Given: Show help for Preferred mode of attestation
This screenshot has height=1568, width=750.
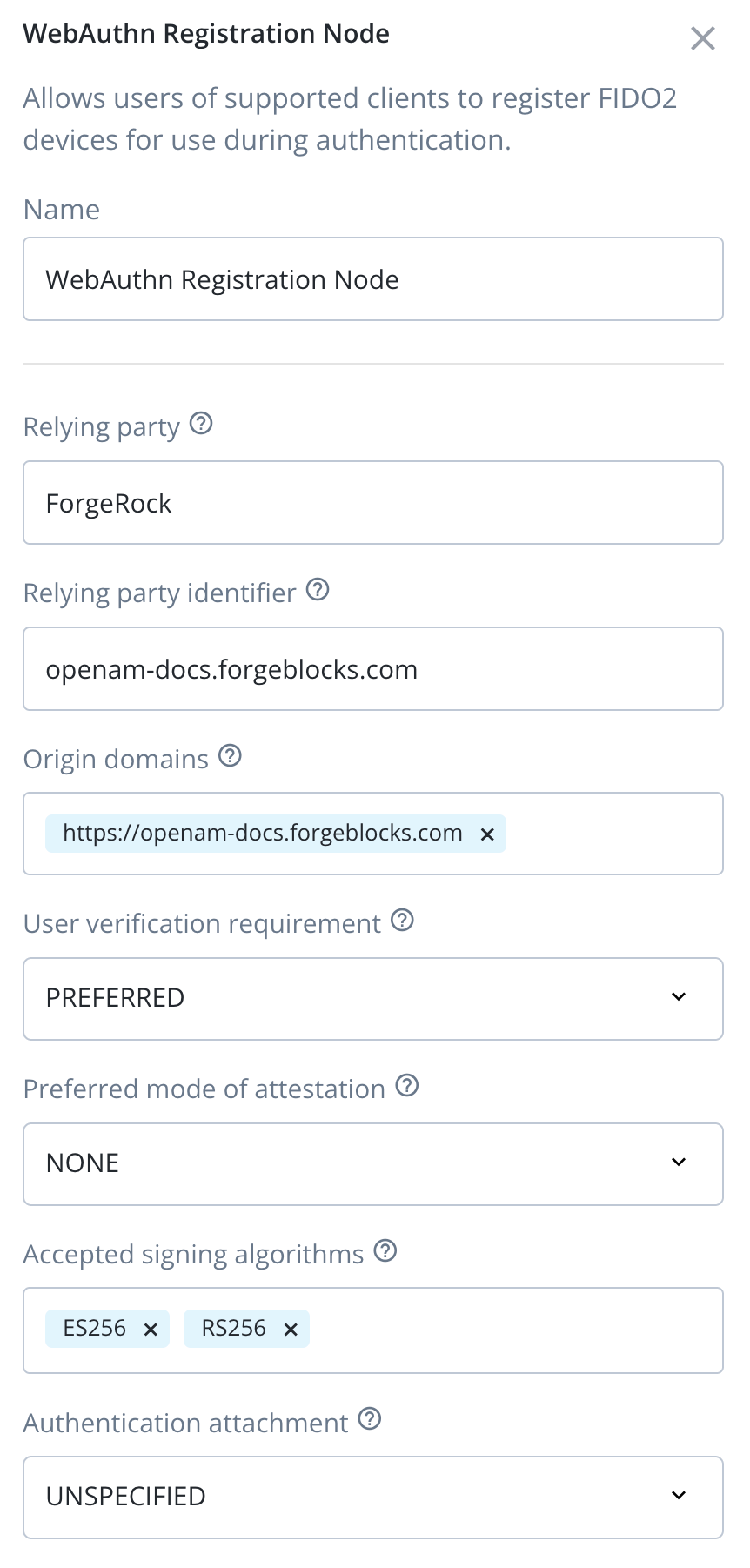Looking at the screenshot, I should tap(407, 1086).
